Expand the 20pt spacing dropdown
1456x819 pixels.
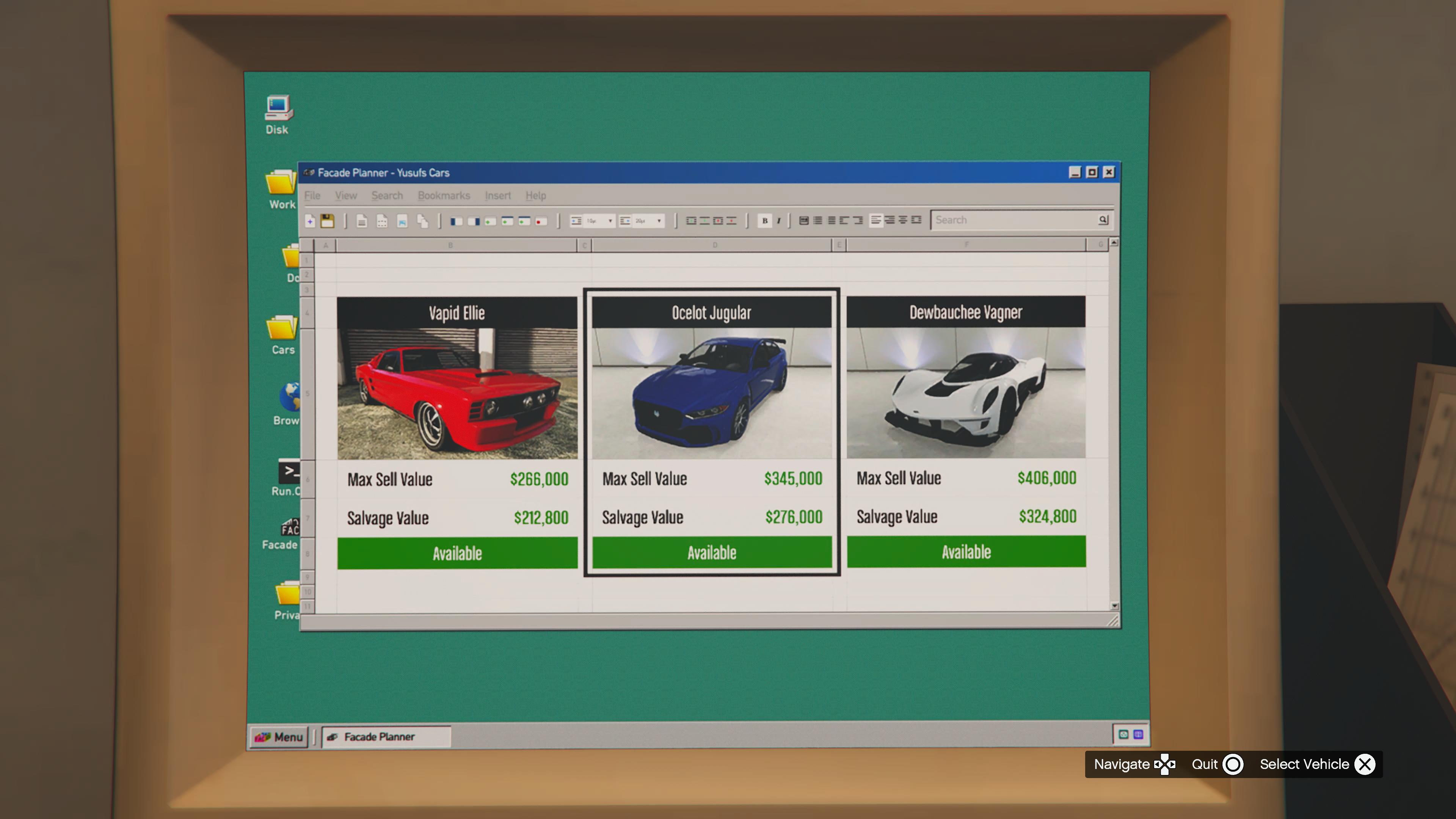(659, 221)
